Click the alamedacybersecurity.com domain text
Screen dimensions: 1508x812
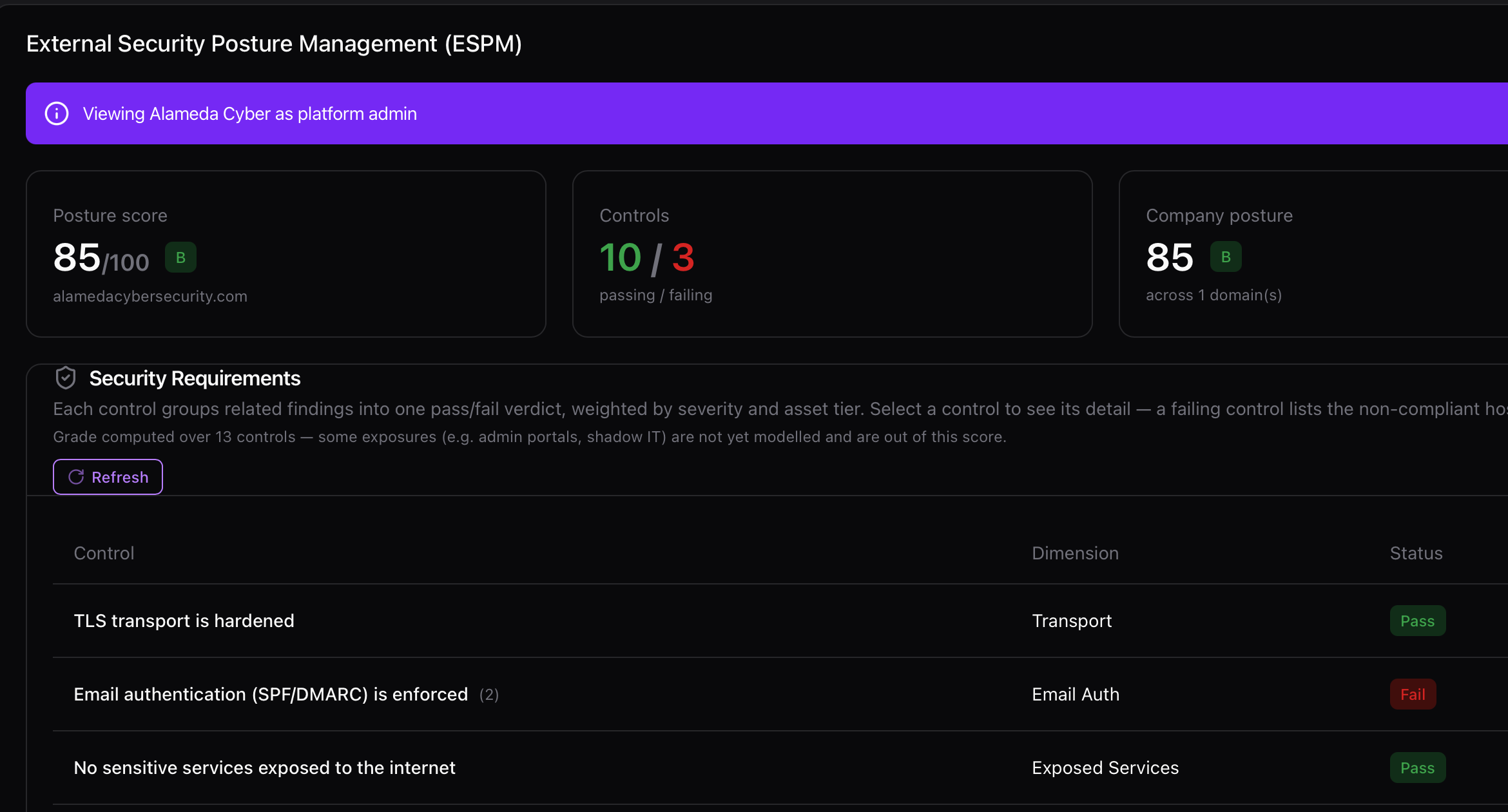tap(150, 296)
